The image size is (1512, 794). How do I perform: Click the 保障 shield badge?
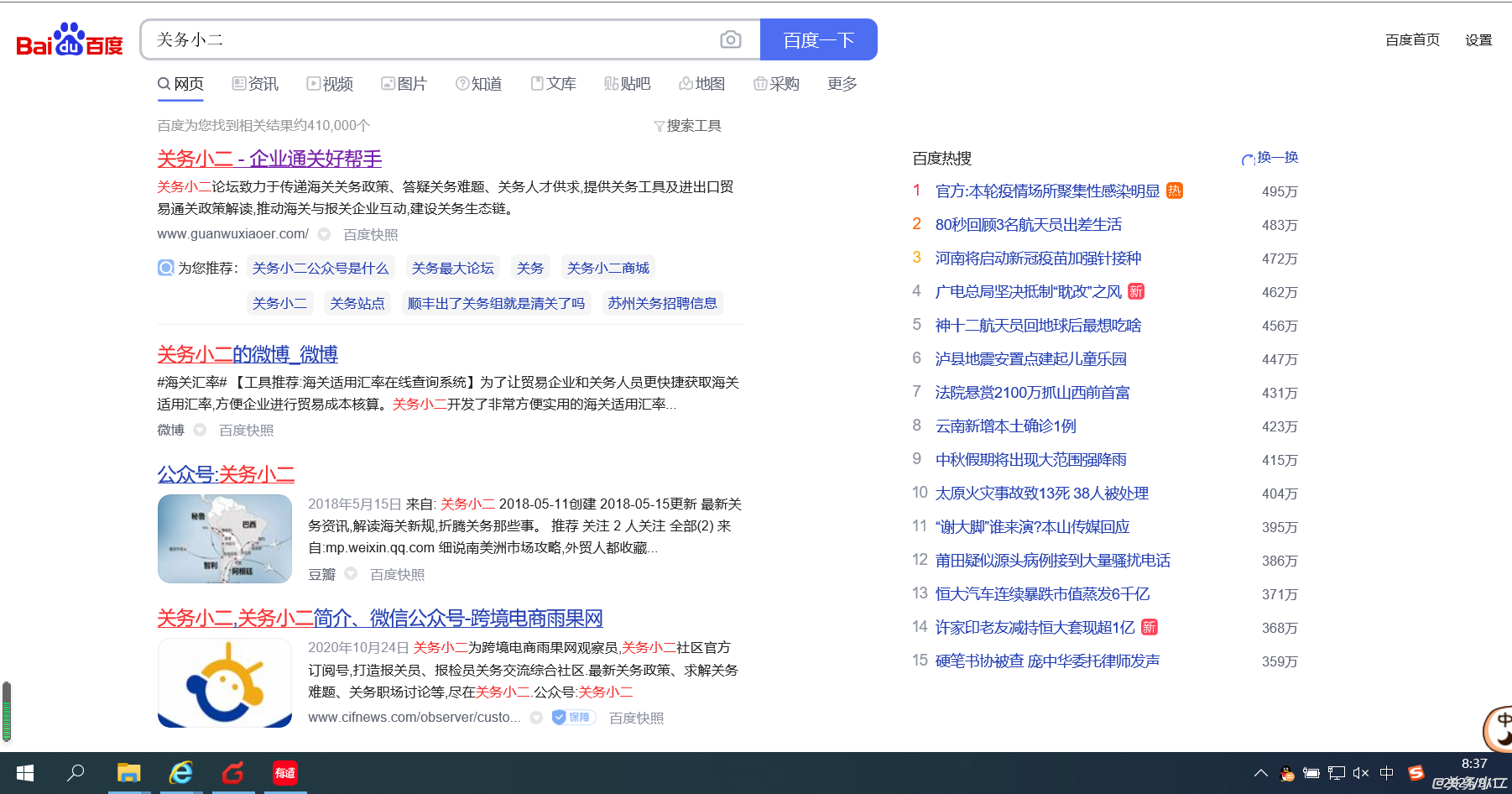click(574, 718)
